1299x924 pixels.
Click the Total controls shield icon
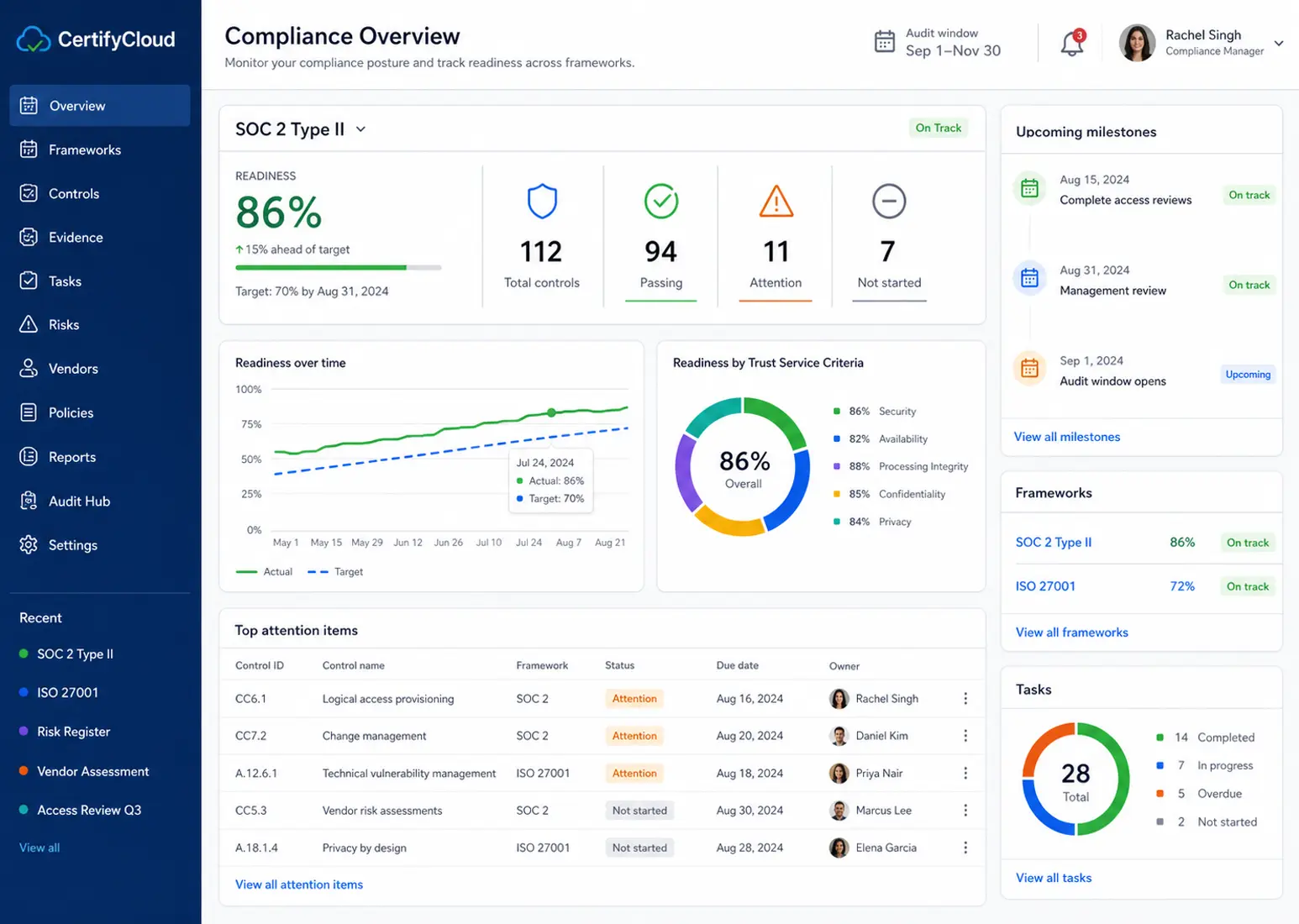(x=542, y=202)
